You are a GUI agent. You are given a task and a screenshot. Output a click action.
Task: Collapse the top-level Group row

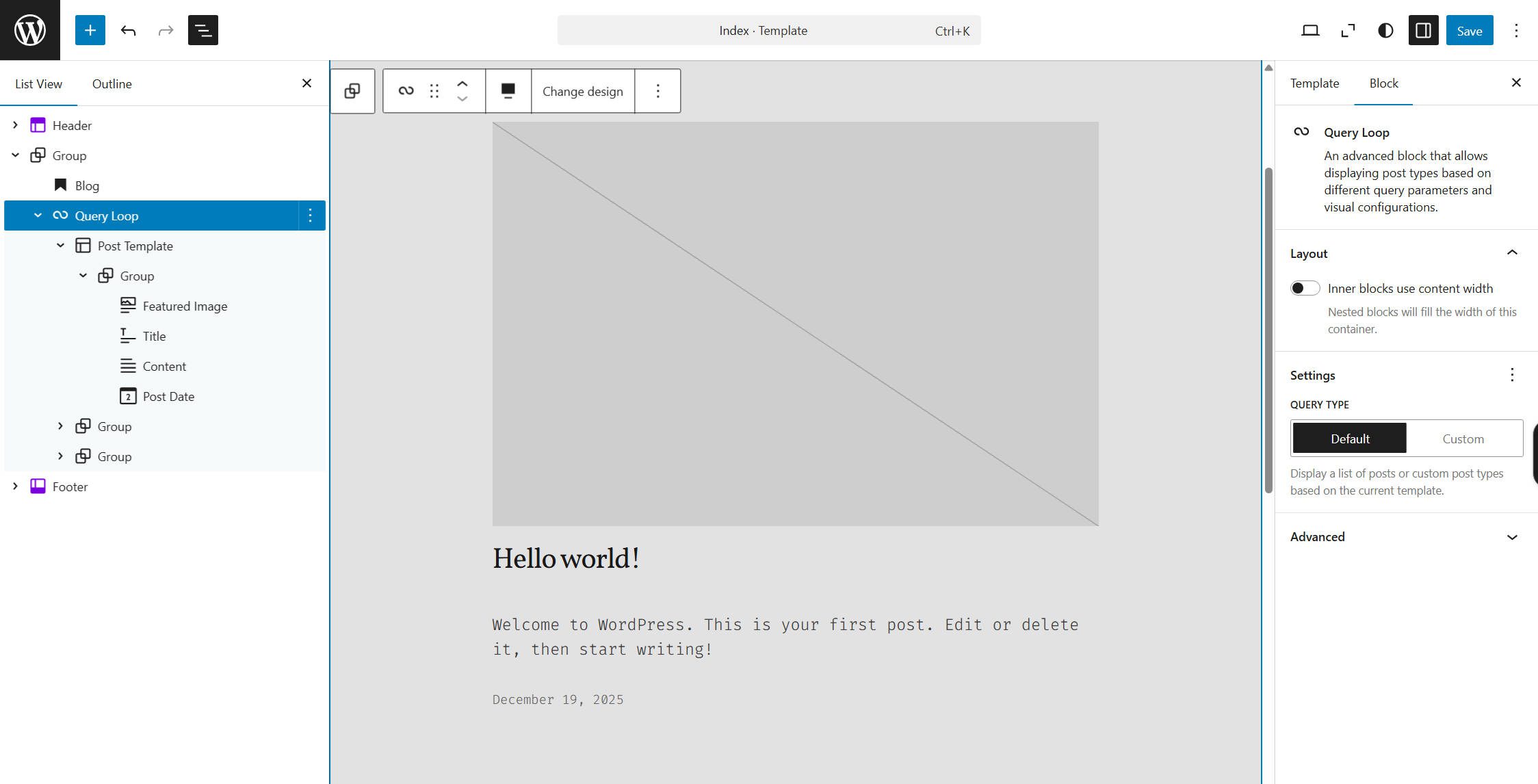click(15, 155)
